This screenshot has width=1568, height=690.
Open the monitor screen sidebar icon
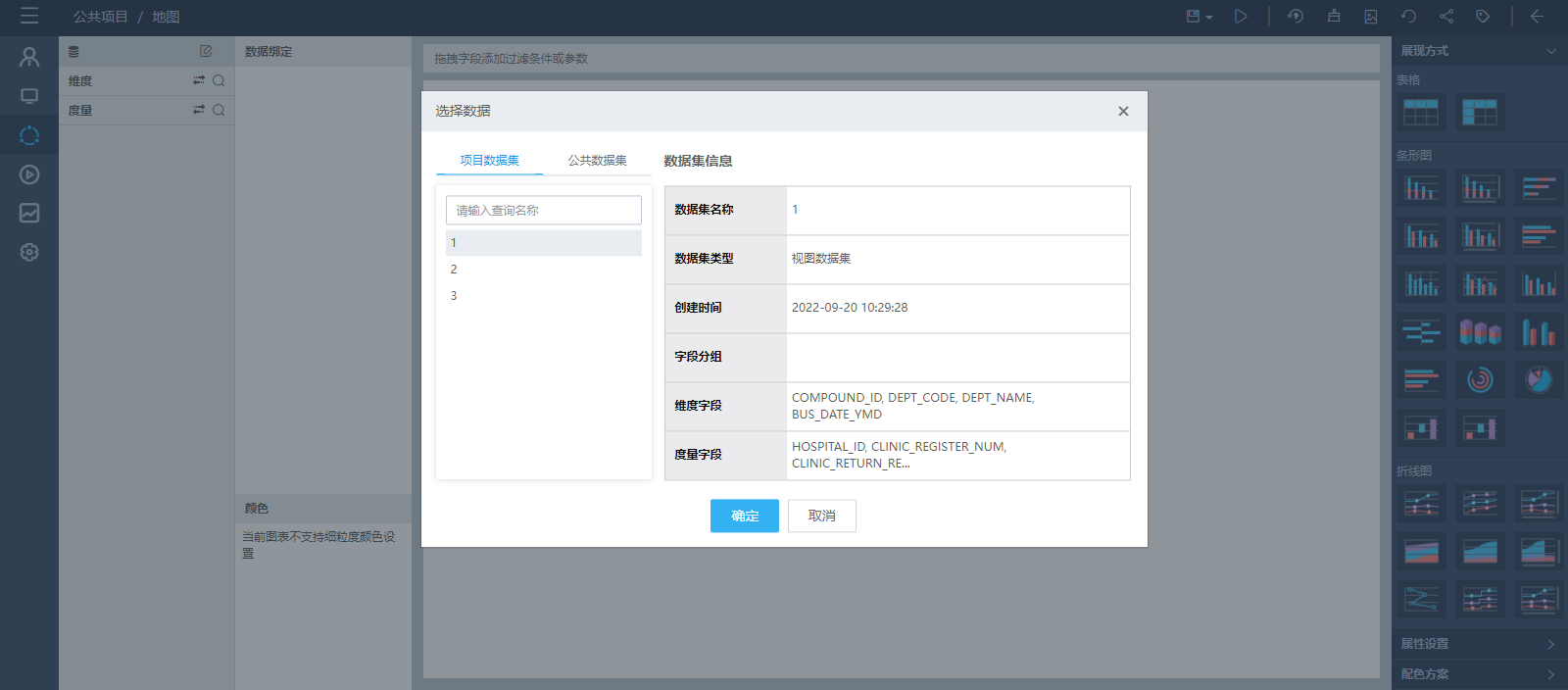coord(29,96)
